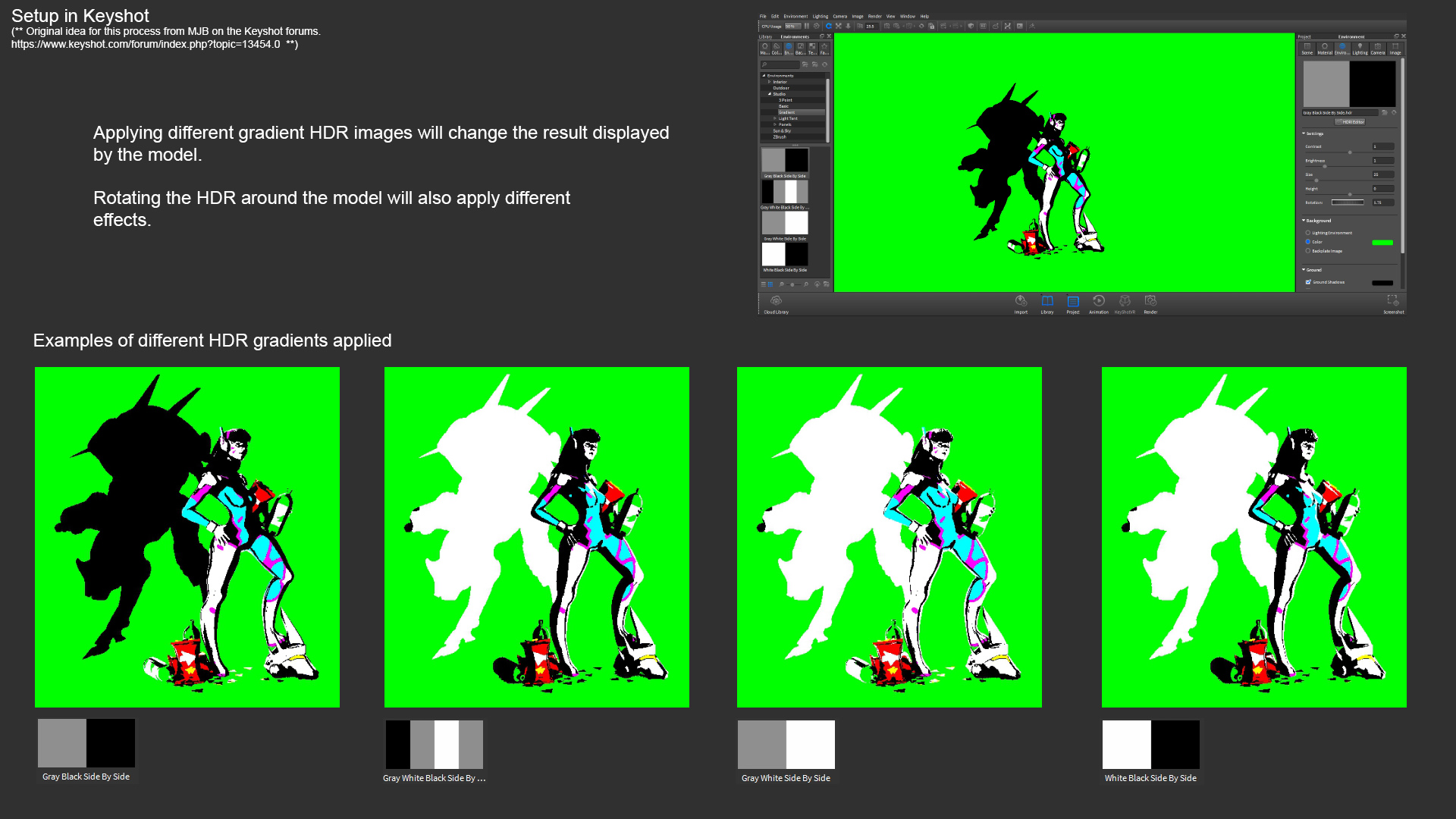Image resolution: width=1456 pixels, height=819 pixels.
Task: Toggle the Library panel button
Action: pos(1047,304)
